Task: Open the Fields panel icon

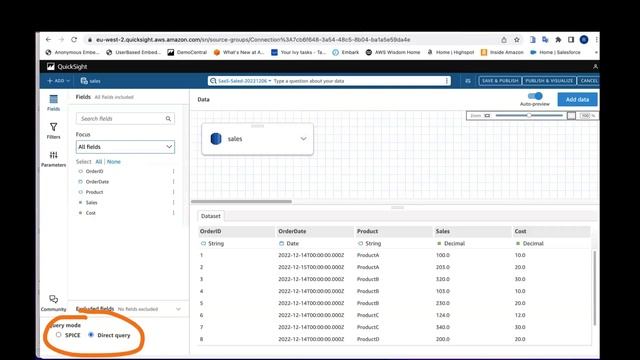Action: click(53, 99)
